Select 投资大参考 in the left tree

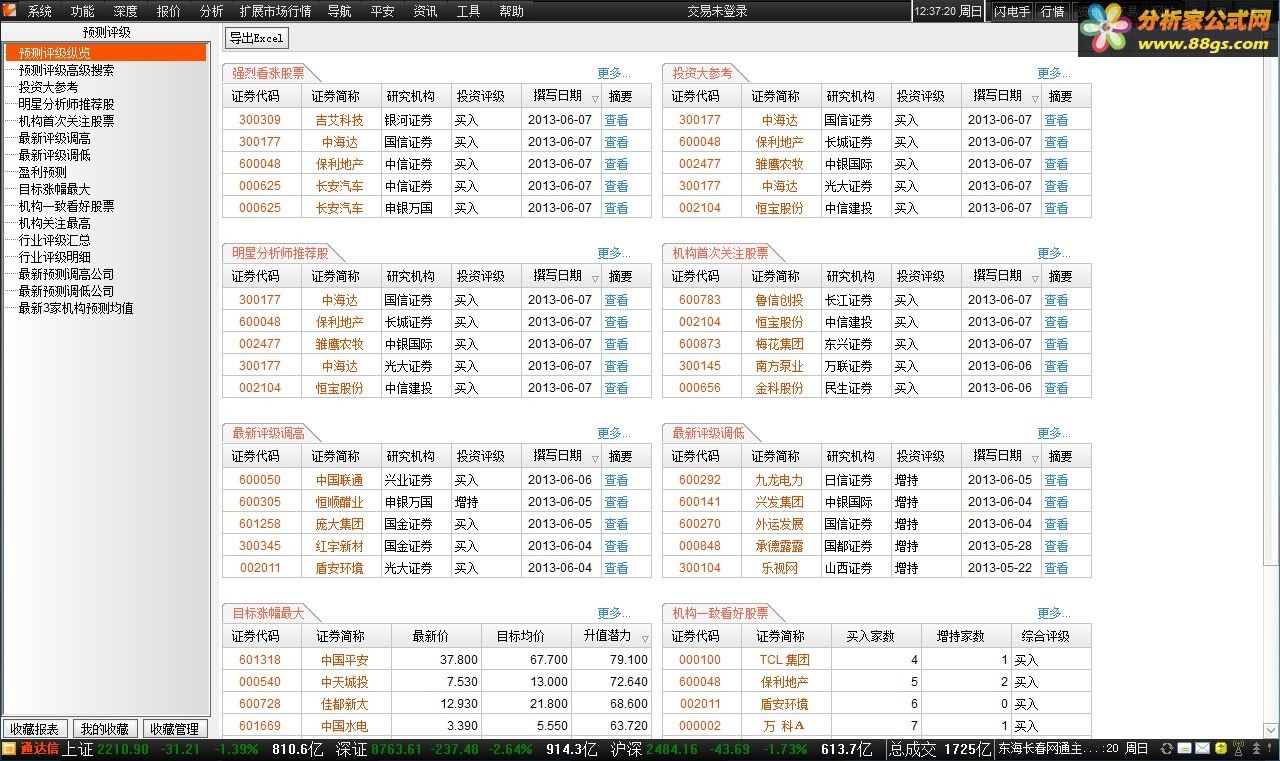point(48,87)
